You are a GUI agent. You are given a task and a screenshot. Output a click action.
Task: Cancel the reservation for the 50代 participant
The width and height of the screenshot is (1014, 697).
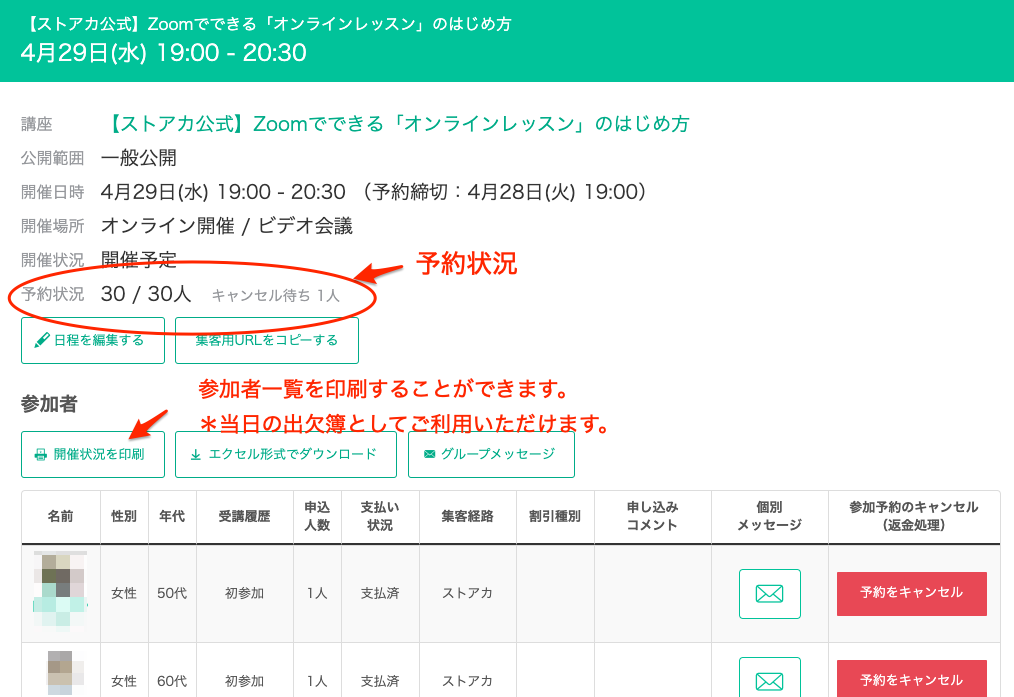point(912,594)
